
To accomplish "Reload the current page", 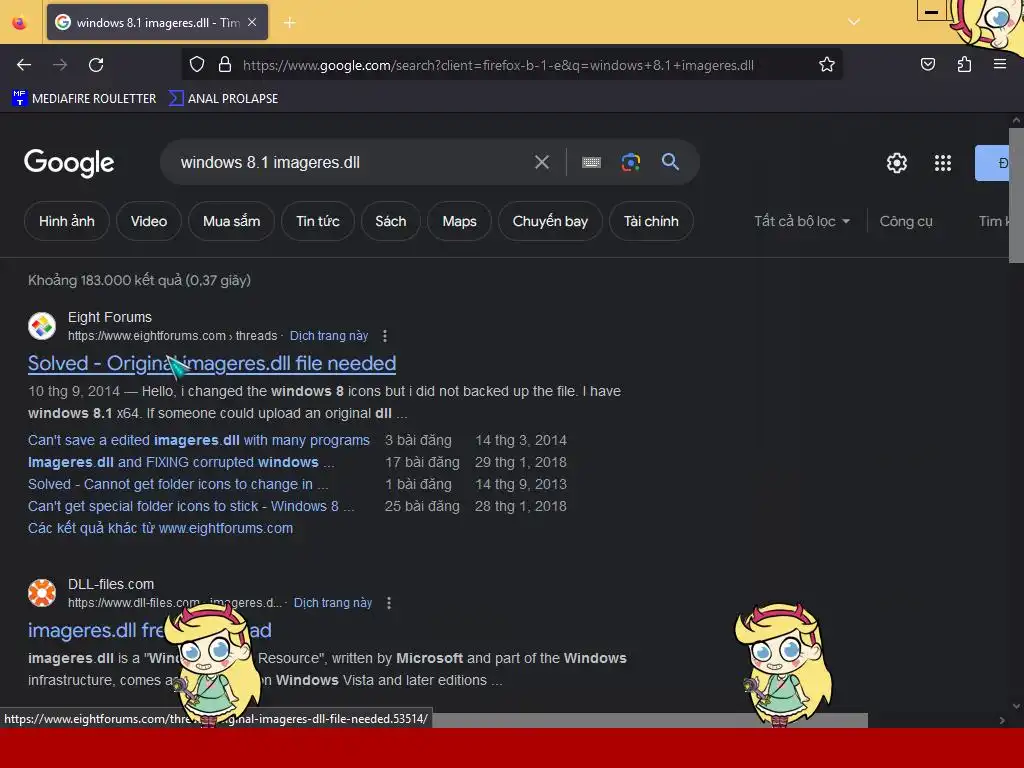I will [x=96, y=65].
